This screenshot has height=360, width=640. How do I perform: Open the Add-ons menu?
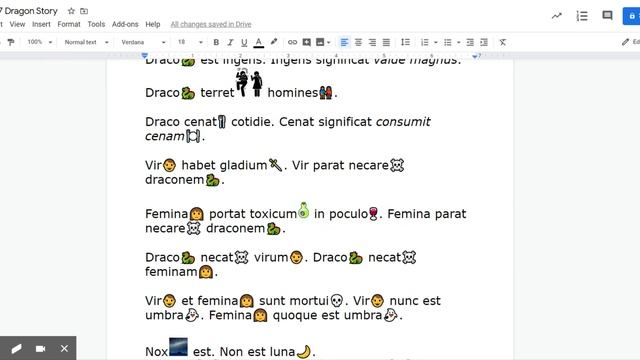point(125,24)
